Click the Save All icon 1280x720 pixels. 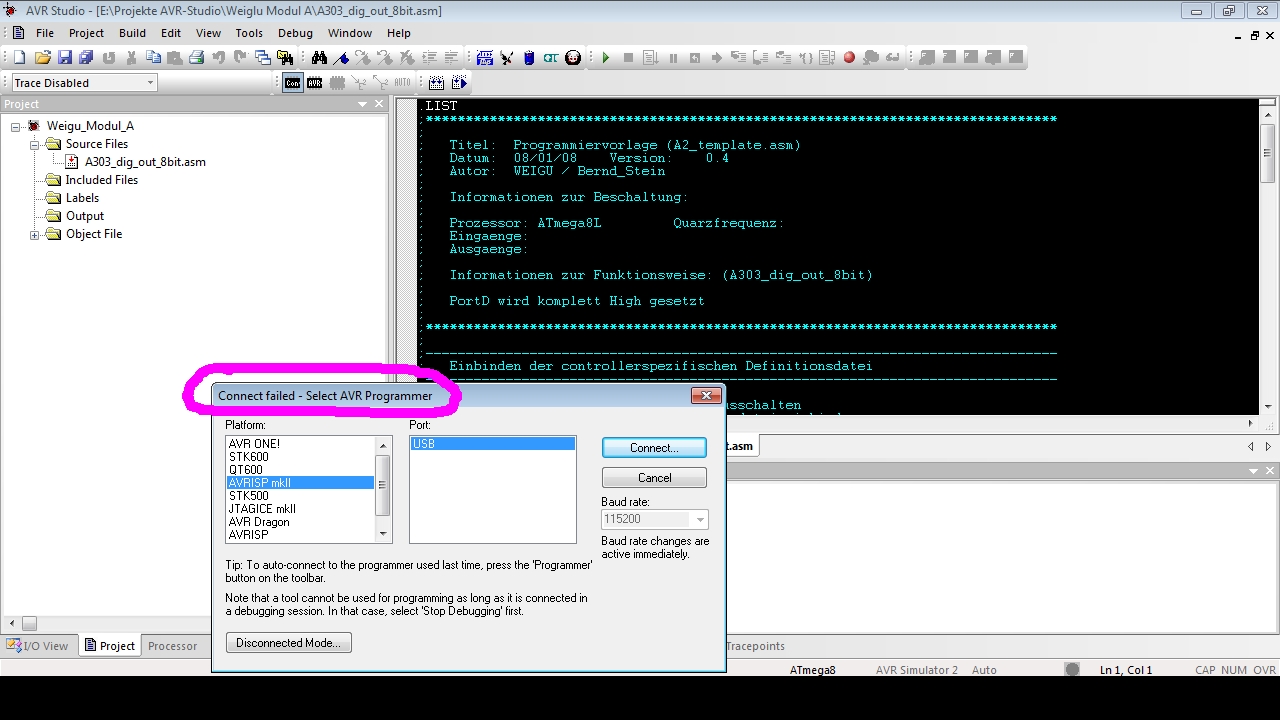coord(87,58)
